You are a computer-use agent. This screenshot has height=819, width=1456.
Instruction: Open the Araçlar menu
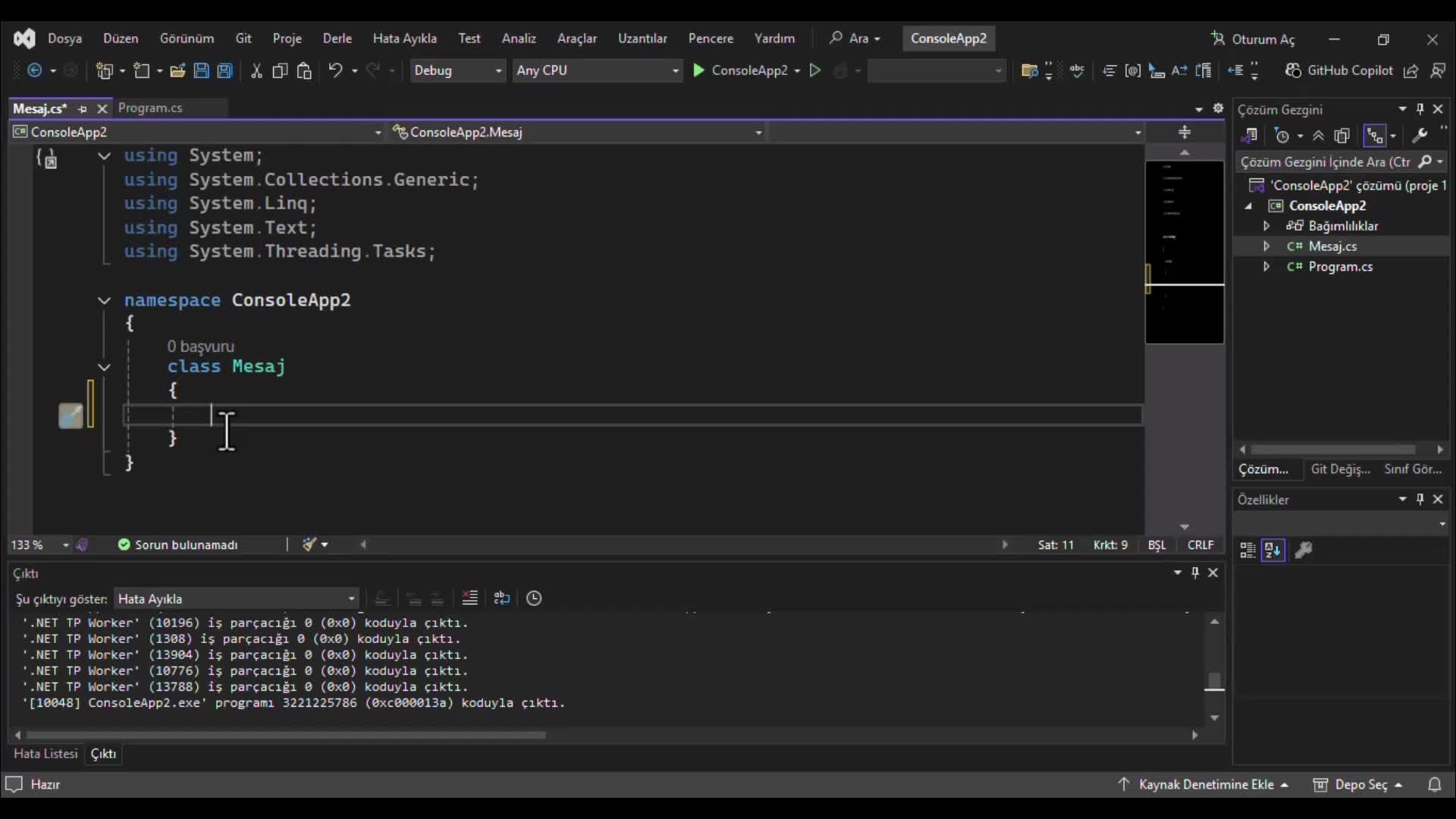[577, 39]
